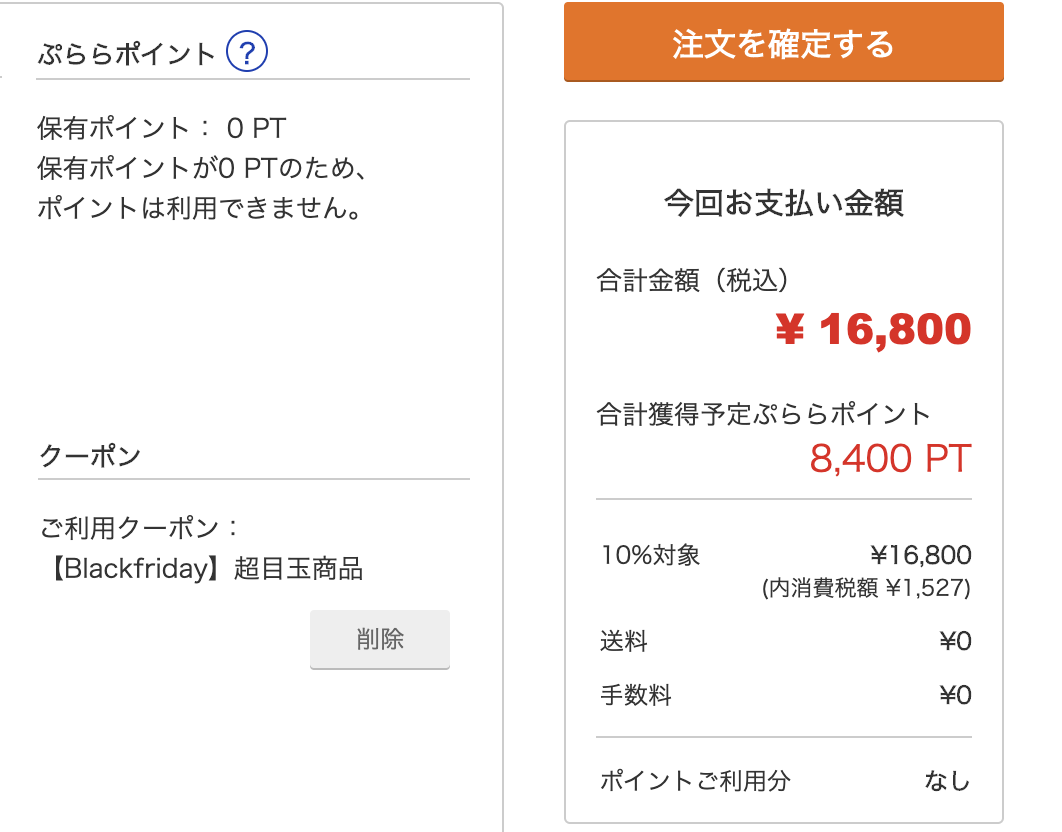Click the 保有ポイント 0 PT balance text
This screenshot has width=1062, height=832.
(x=162, y=128)
